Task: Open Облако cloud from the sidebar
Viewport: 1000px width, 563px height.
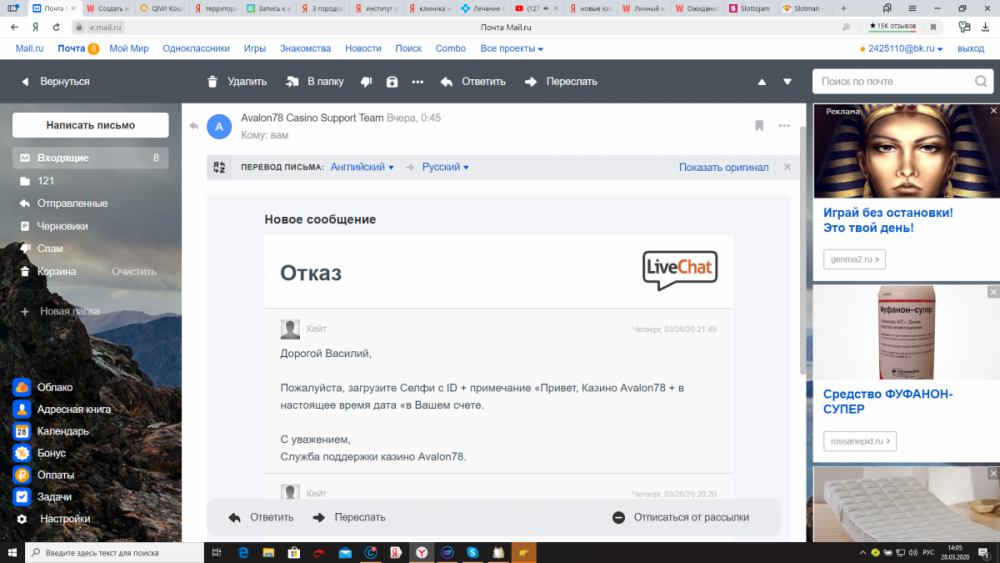Action: click(x=54, y=387)
